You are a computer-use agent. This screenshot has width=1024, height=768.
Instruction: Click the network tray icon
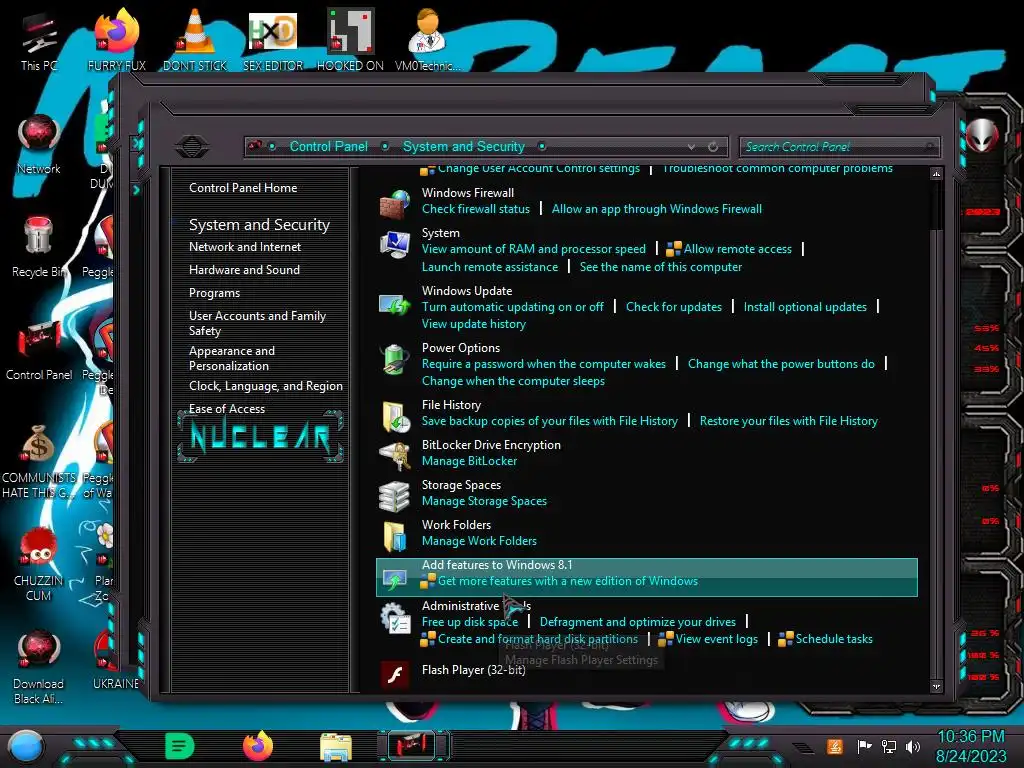[x=889, y=746]
